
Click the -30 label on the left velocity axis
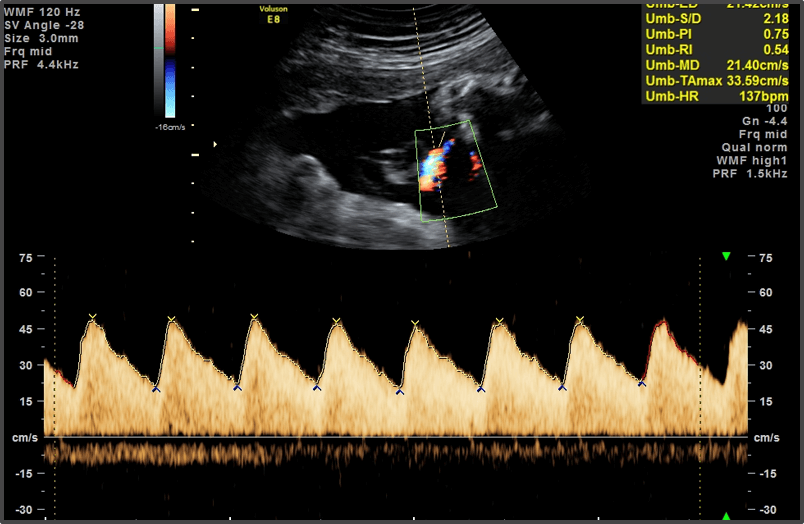pos(24,510)
